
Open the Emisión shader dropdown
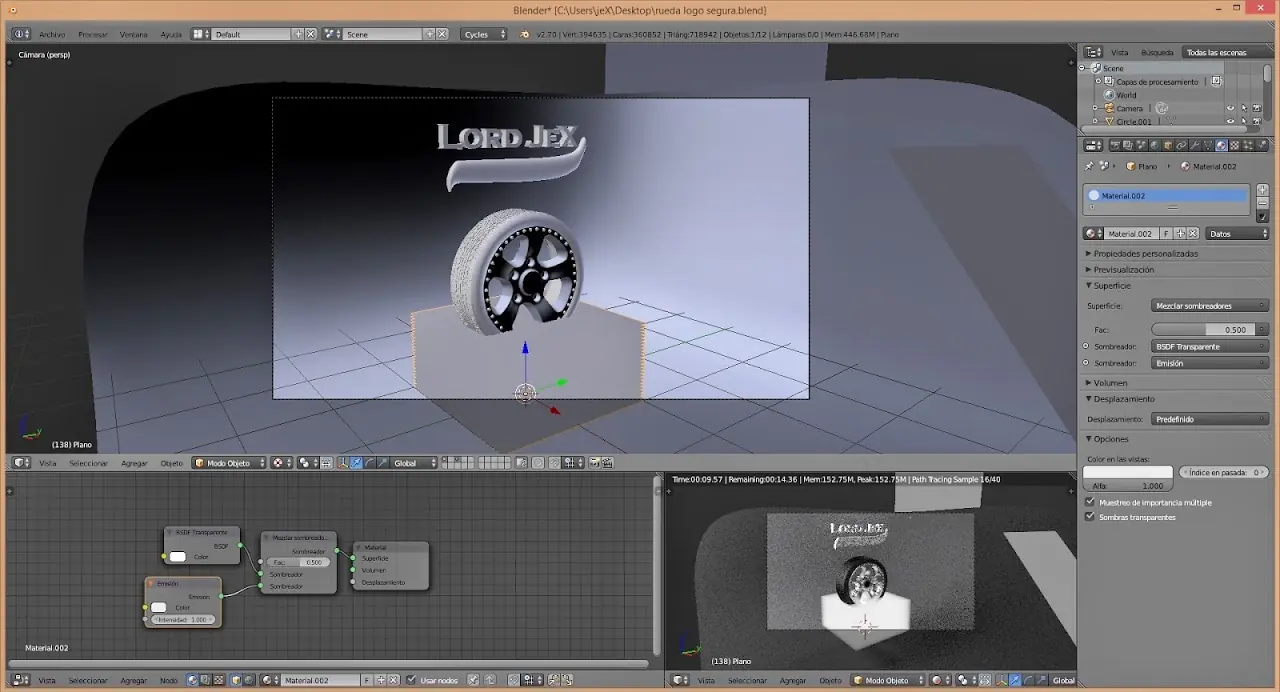1209,363
